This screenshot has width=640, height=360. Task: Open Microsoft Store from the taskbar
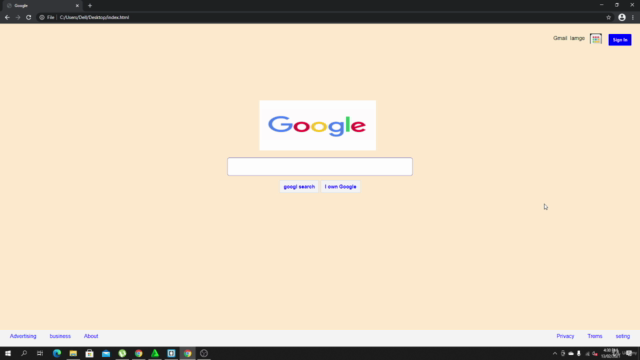(89, 353)
